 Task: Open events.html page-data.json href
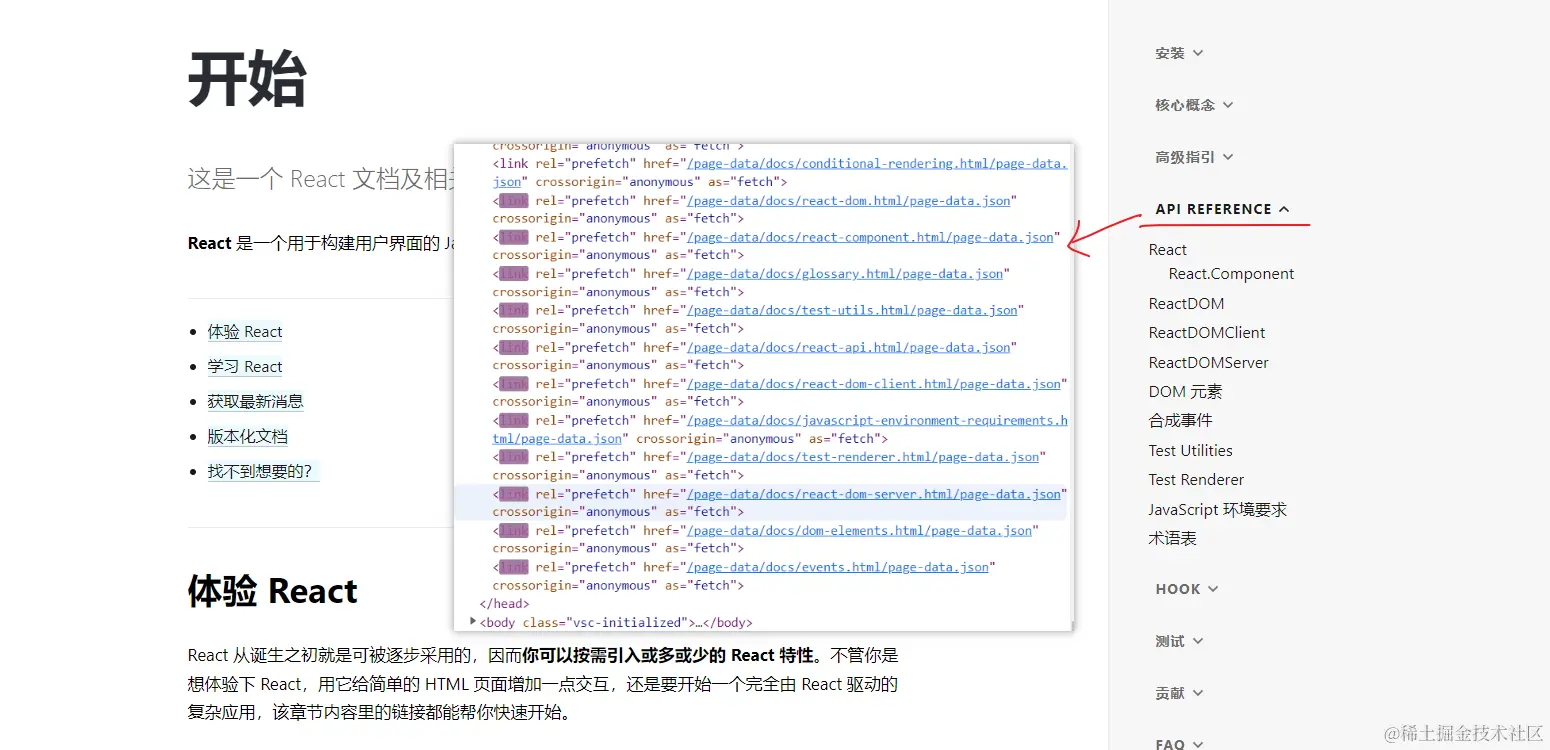coord(837,567)
